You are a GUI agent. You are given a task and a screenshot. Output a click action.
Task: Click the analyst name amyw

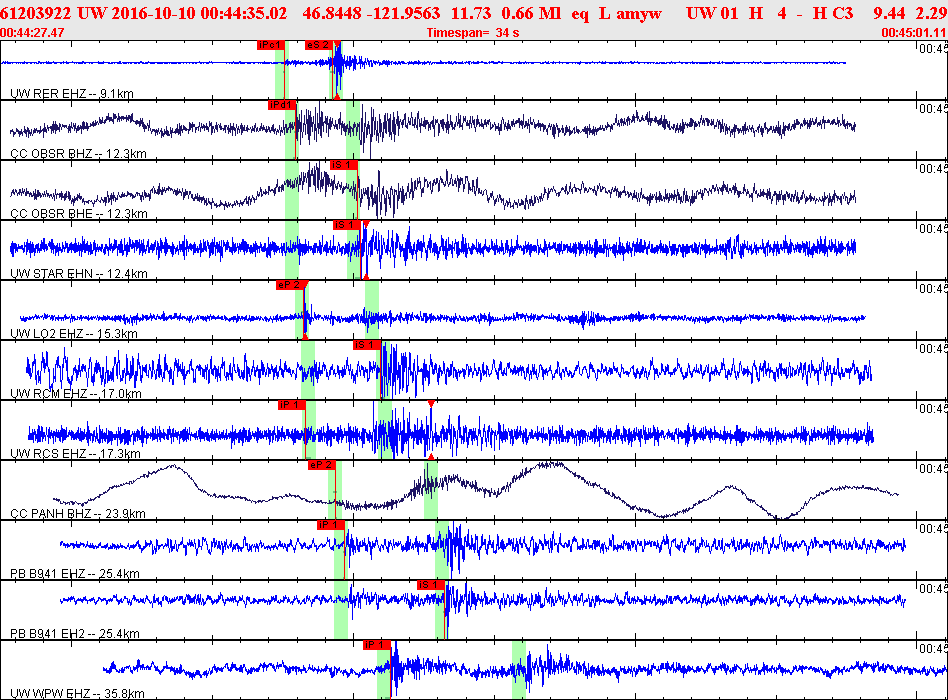[x=639, y=13]
